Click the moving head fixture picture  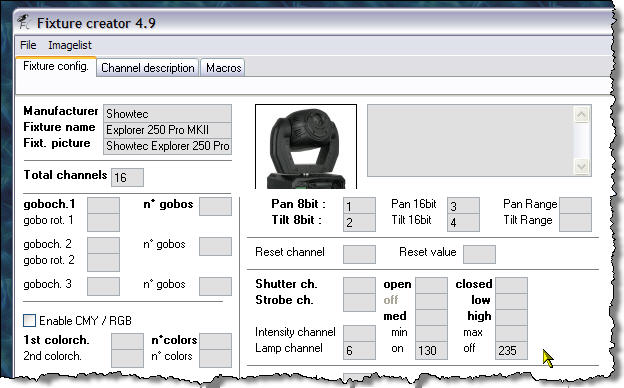click(306, 146)
